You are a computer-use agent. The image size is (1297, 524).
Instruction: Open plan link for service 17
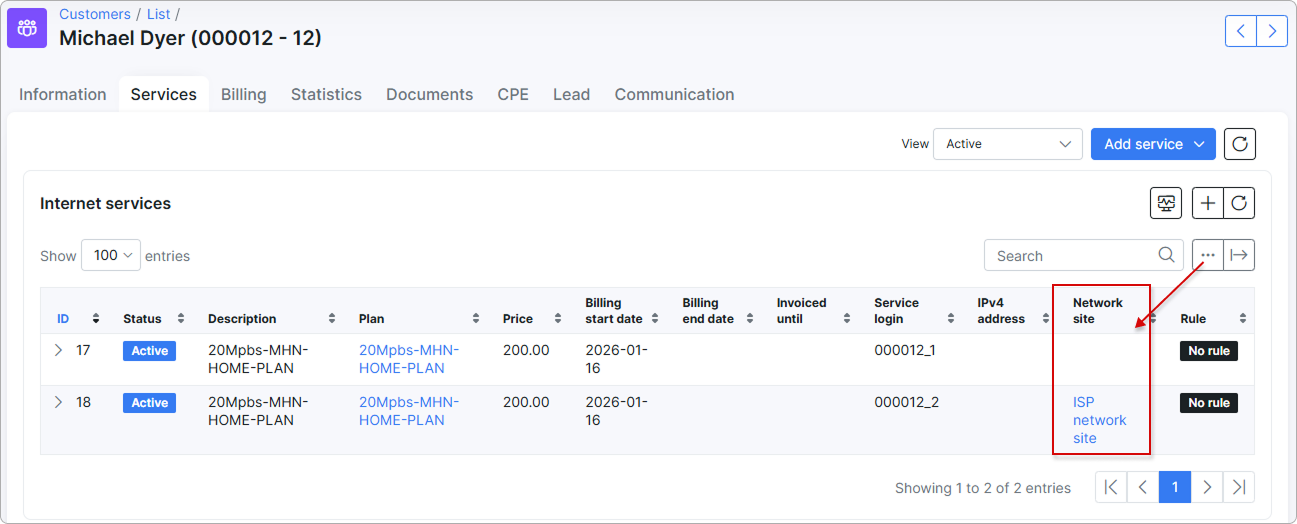[x=409, y=359]
